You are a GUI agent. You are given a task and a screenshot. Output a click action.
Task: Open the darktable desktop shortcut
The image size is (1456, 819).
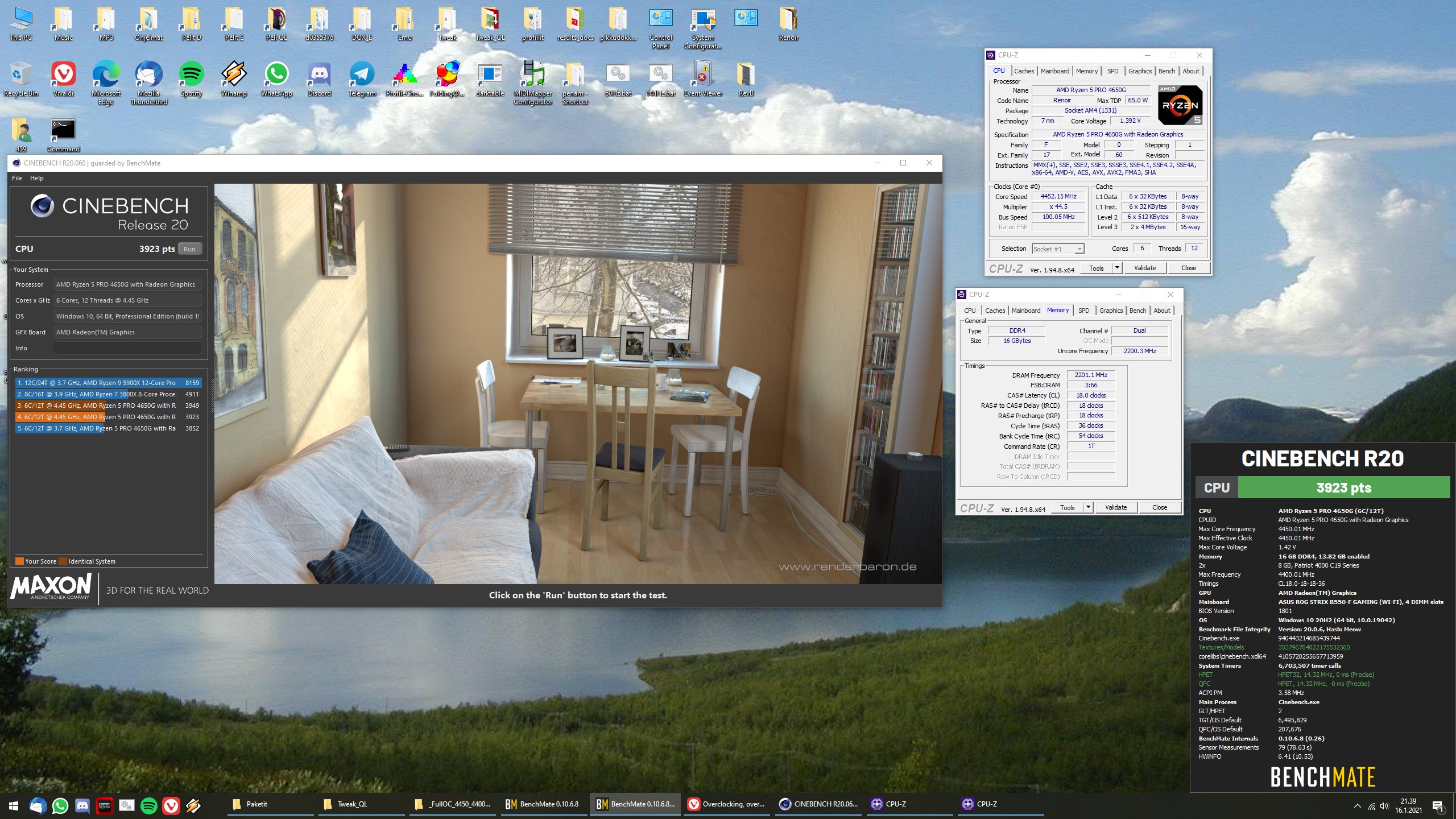coord(490,78)
